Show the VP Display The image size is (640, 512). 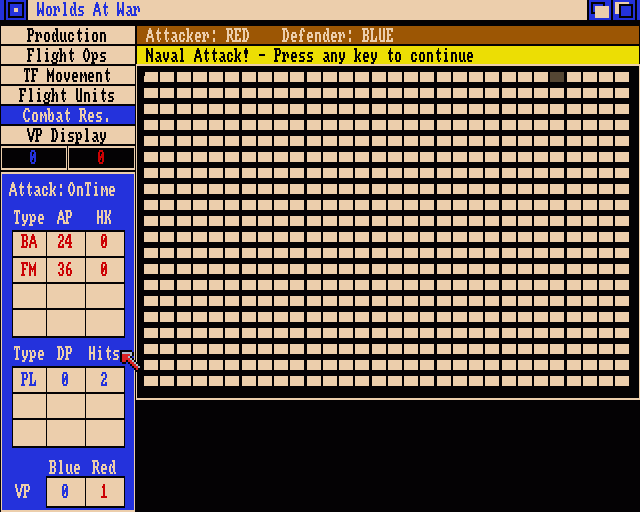pos(67,135)
